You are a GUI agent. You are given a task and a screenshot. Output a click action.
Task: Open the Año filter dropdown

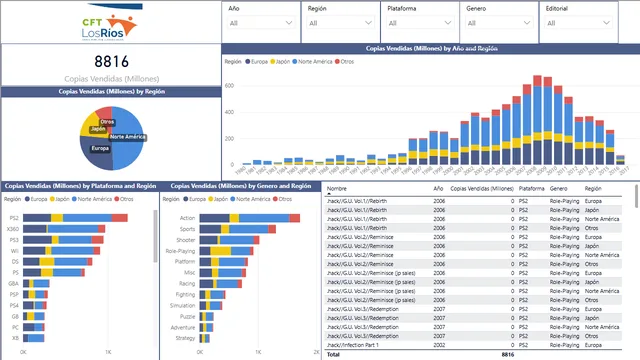[261, 23]
